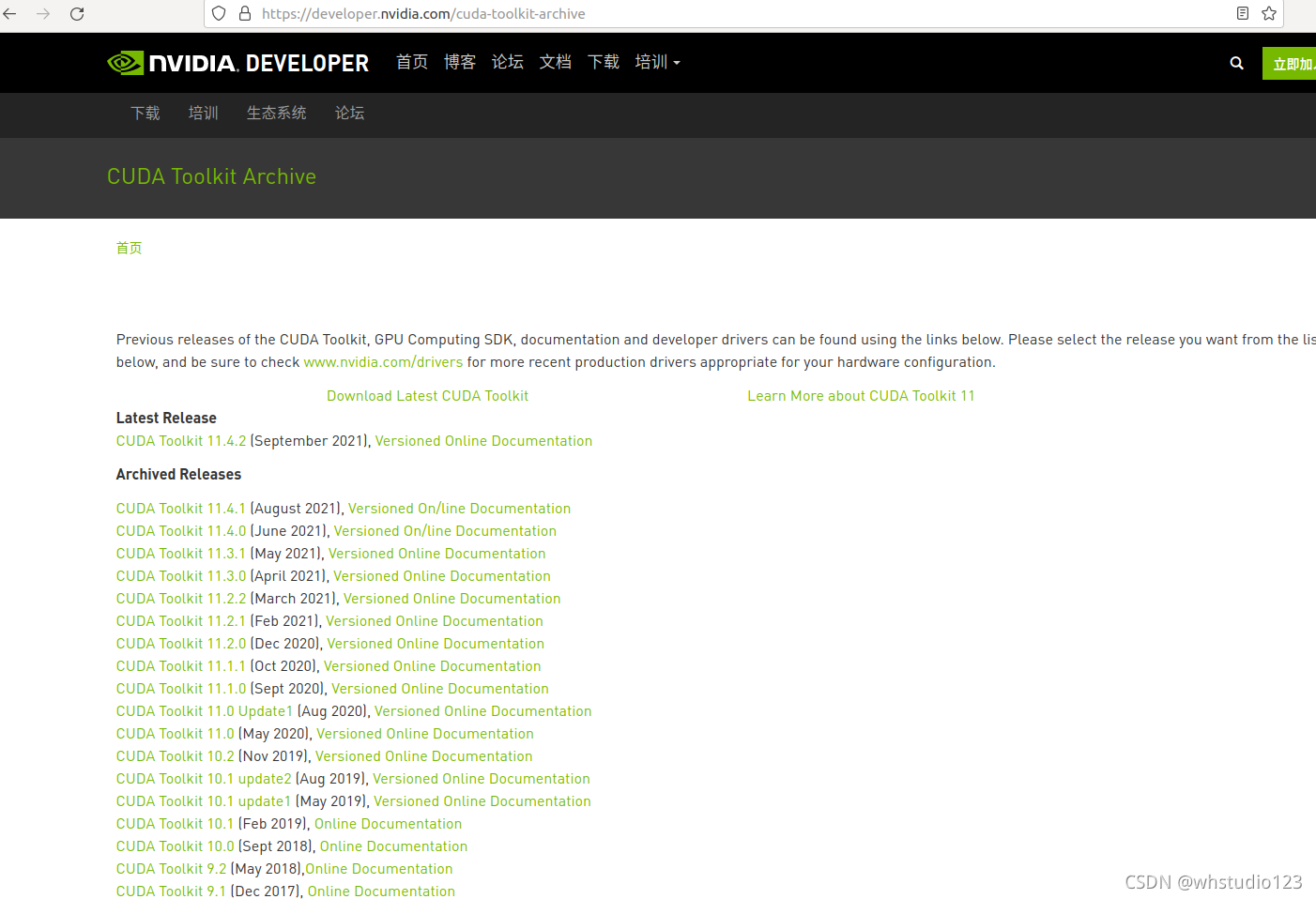The width and height of the screenshot is (1316, 899).
Task: Open CUDA Toolkit 11.4.2 link
Action: pos(181,441)
